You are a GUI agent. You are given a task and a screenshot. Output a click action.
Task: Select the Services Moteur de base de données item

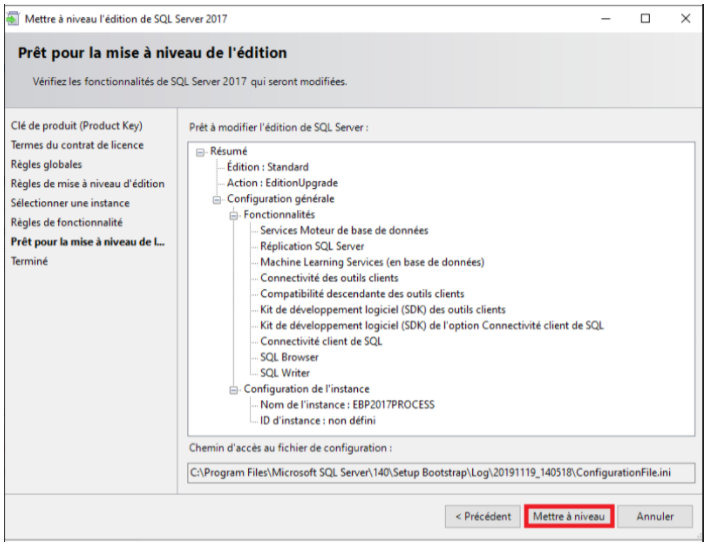[344, 231]
